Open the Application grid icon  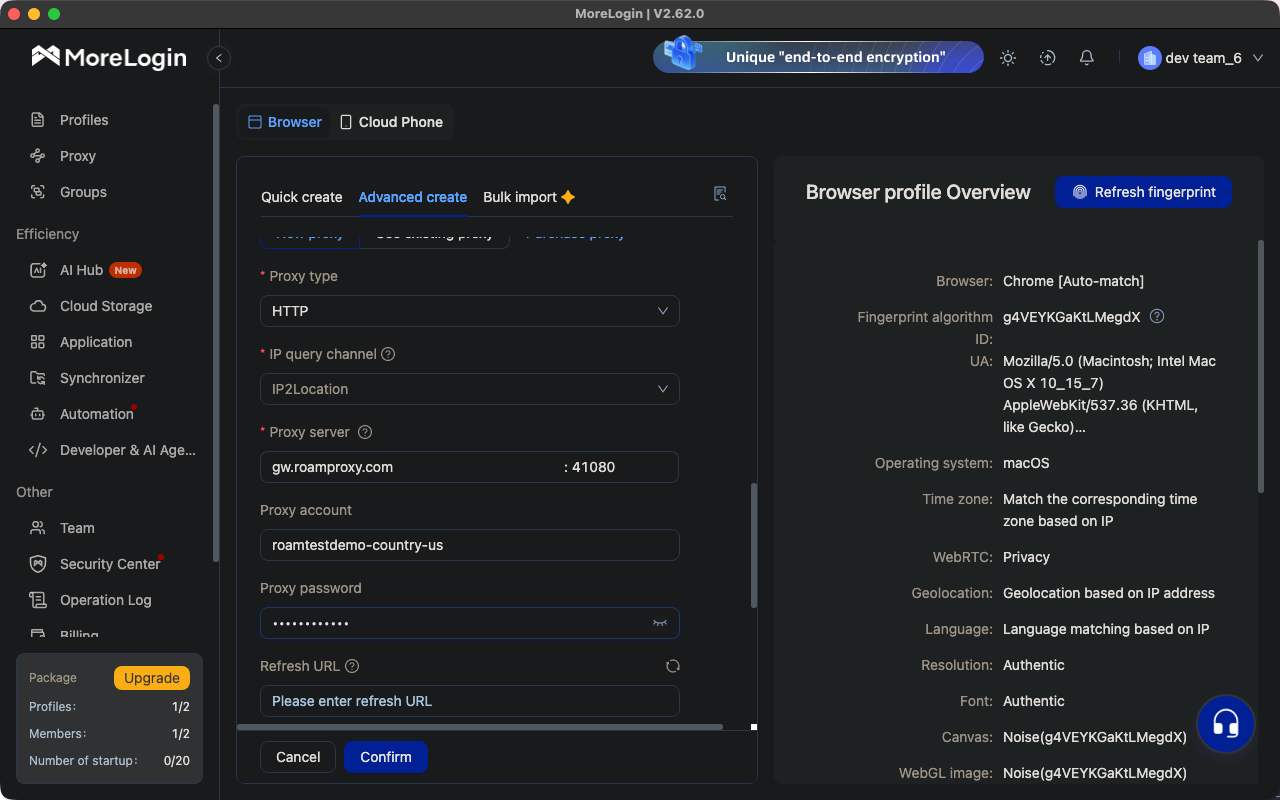pos(38,342)
